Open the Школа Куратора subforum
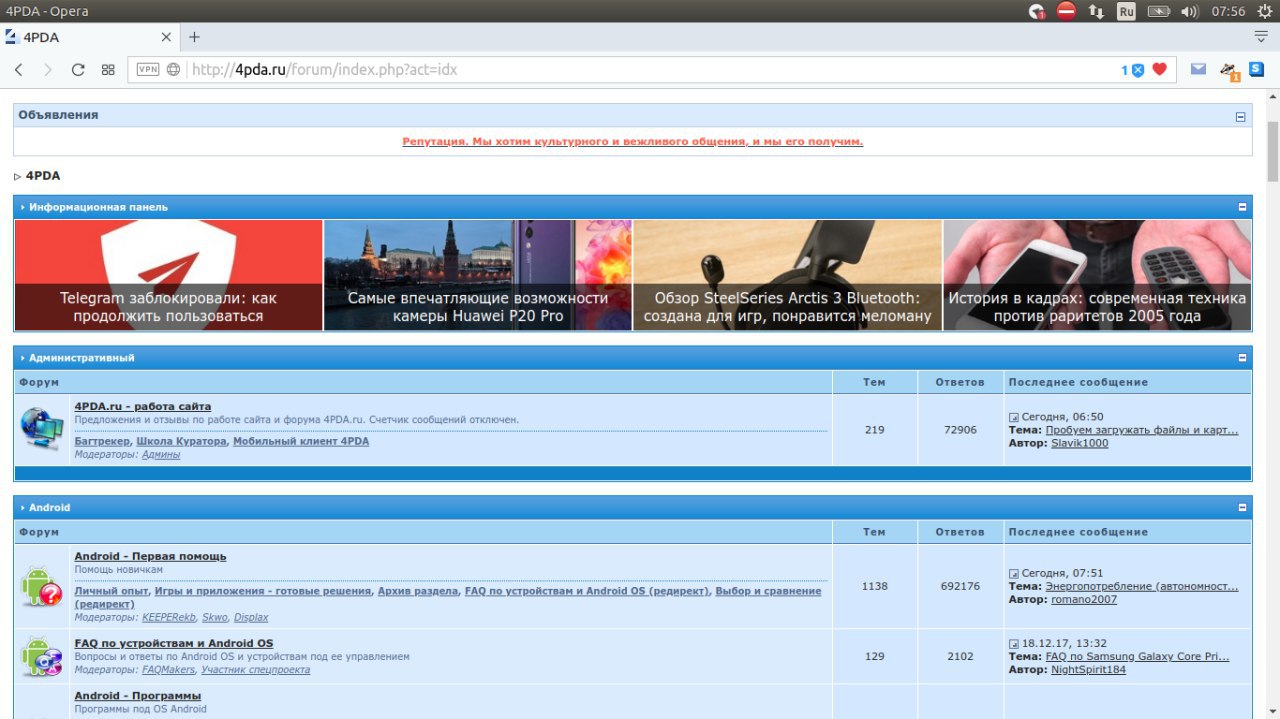This screenshot has width=1280, height=719. pos(181,441)
